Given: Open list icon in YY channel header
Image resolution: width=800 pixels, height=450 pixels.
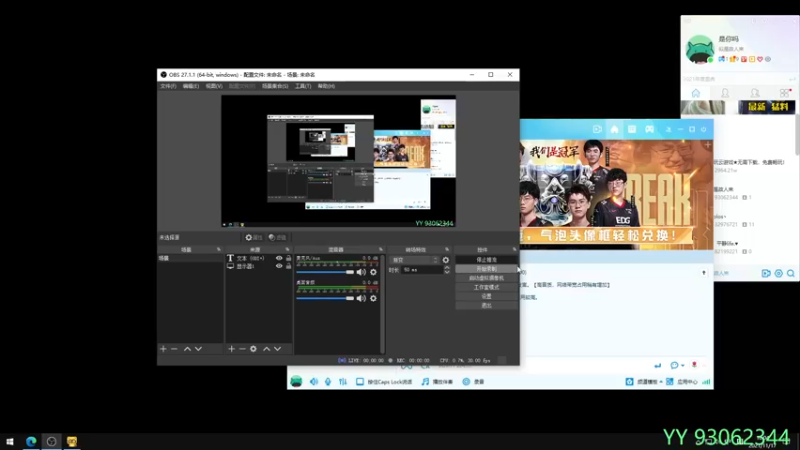Looking at the screenshot, I should coord(632,130).
